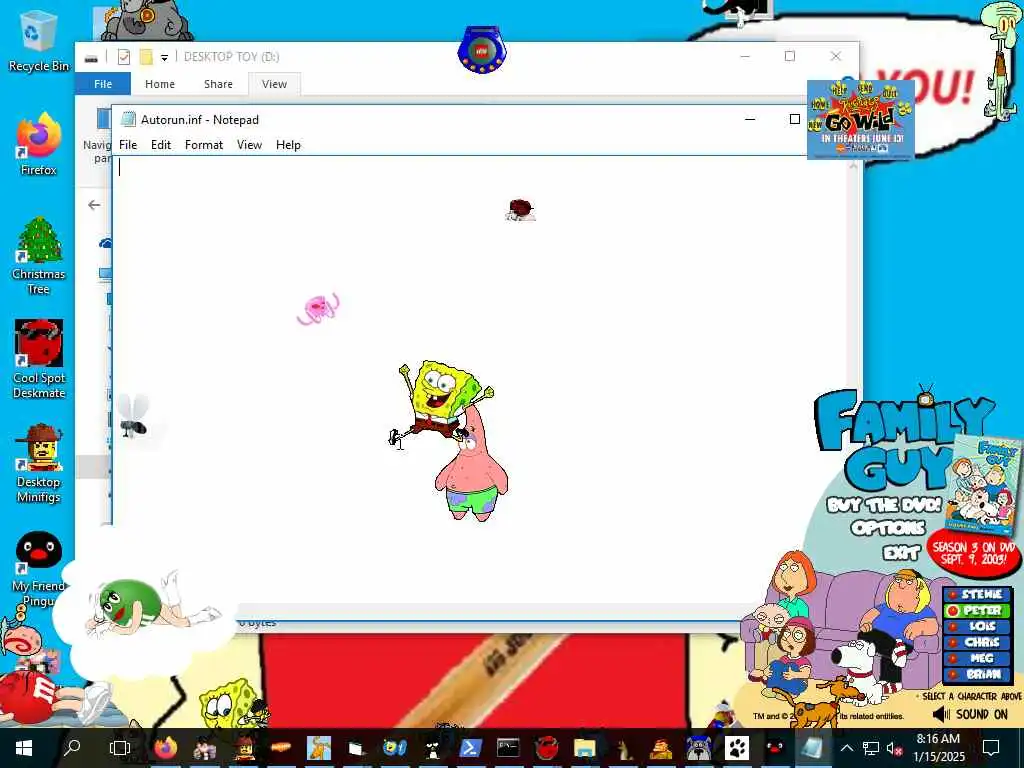Click Exit in Family Guy panel
The image size is (1024, 768).
point(902,554)
